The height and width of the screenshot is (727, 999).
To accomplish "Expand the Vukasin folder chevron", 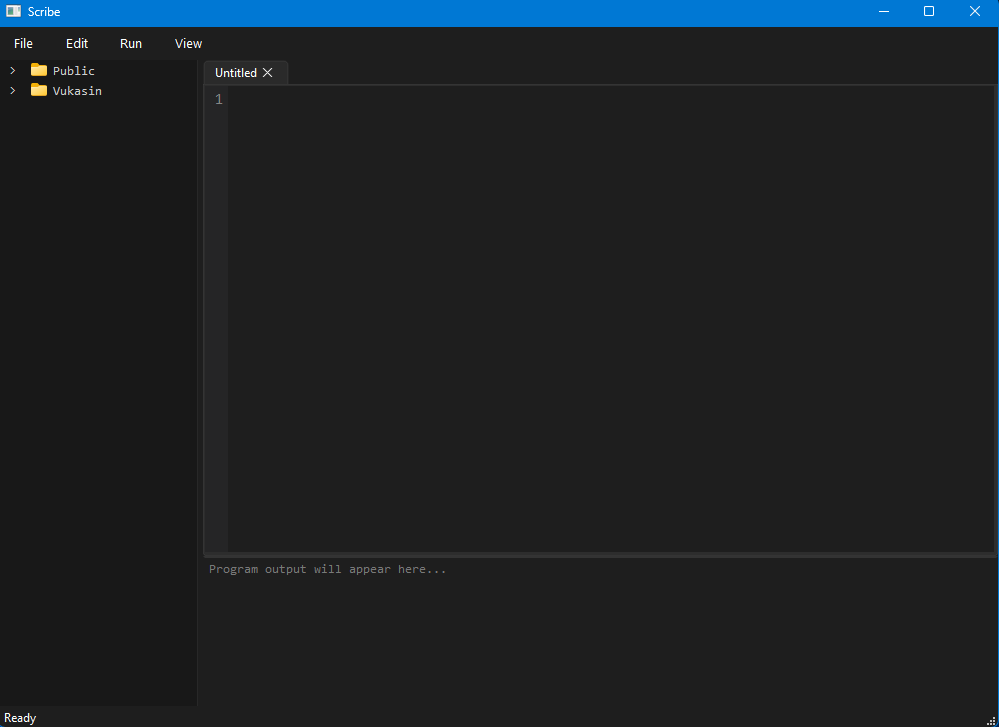I will pos(12,90).
